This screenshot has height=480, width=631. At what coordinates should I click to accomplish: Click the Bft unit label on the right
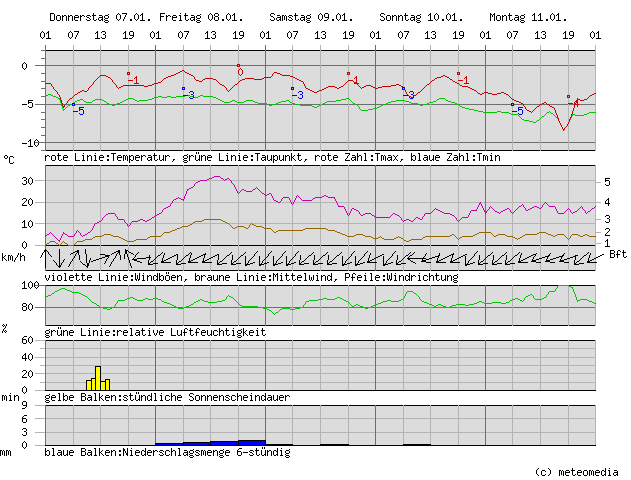[x=617, y=255]
